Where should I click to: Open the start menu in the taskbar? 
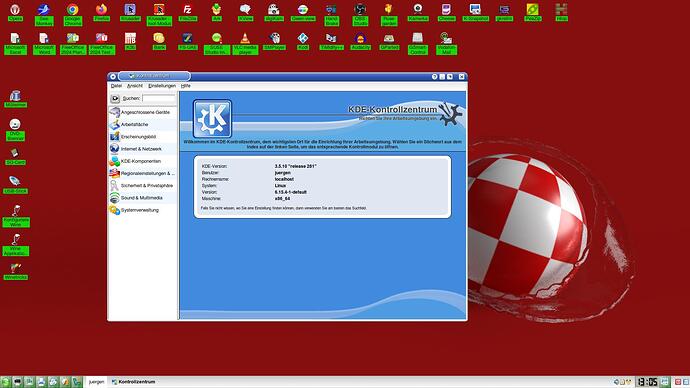tap(5, 382)
